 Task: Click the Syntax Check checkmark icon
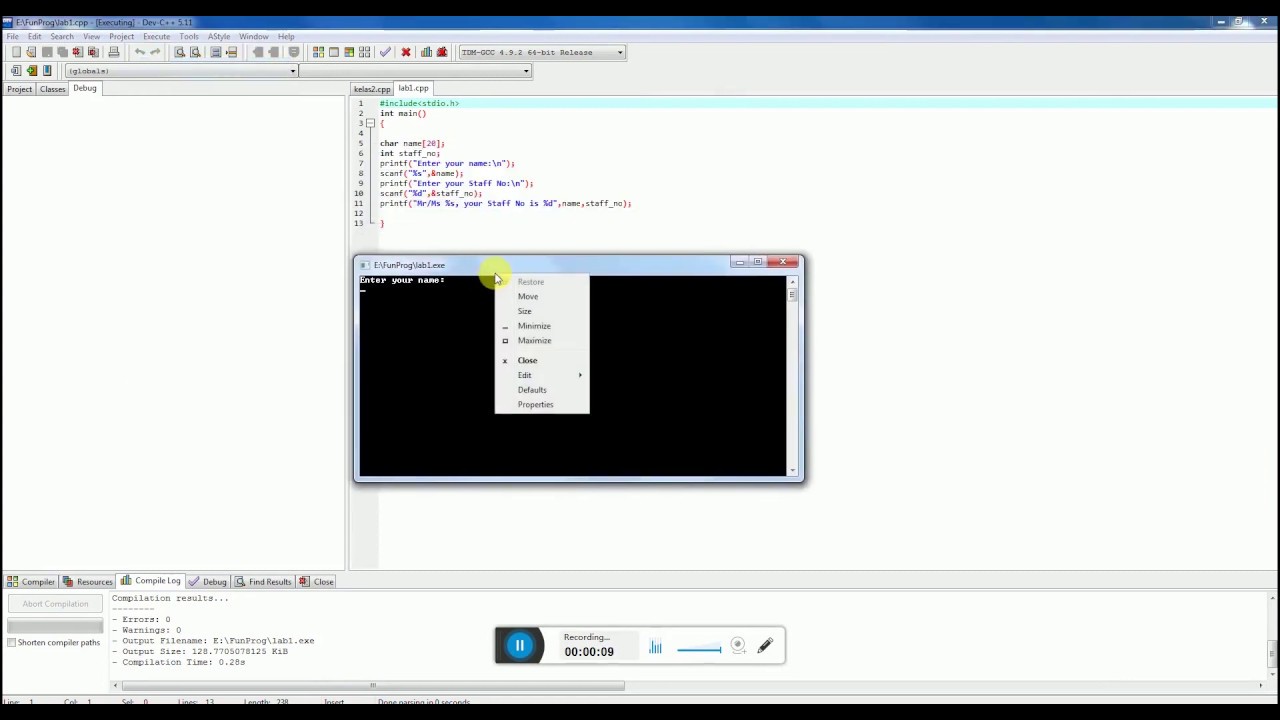[x=384, y=52]
